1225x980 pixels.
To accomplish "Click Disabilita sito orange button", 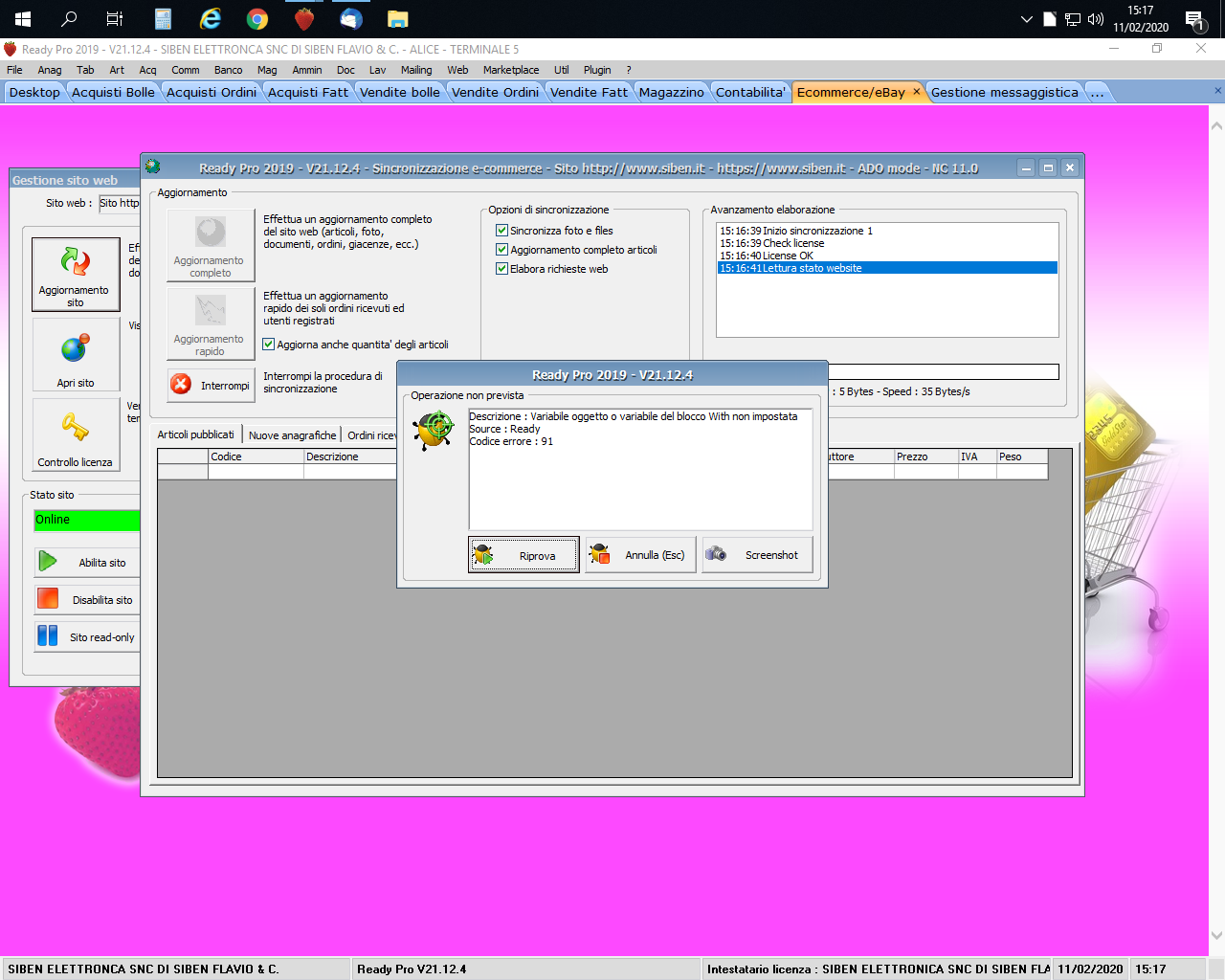I will (87, 599).
